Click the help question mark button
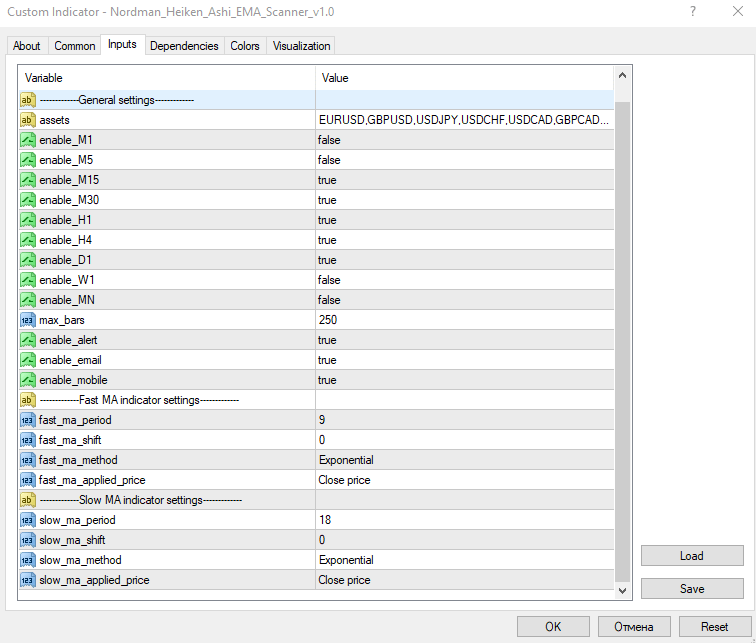The width and height of the screenshot is (756, 643). pyautogui.click(x=693, y=12)
